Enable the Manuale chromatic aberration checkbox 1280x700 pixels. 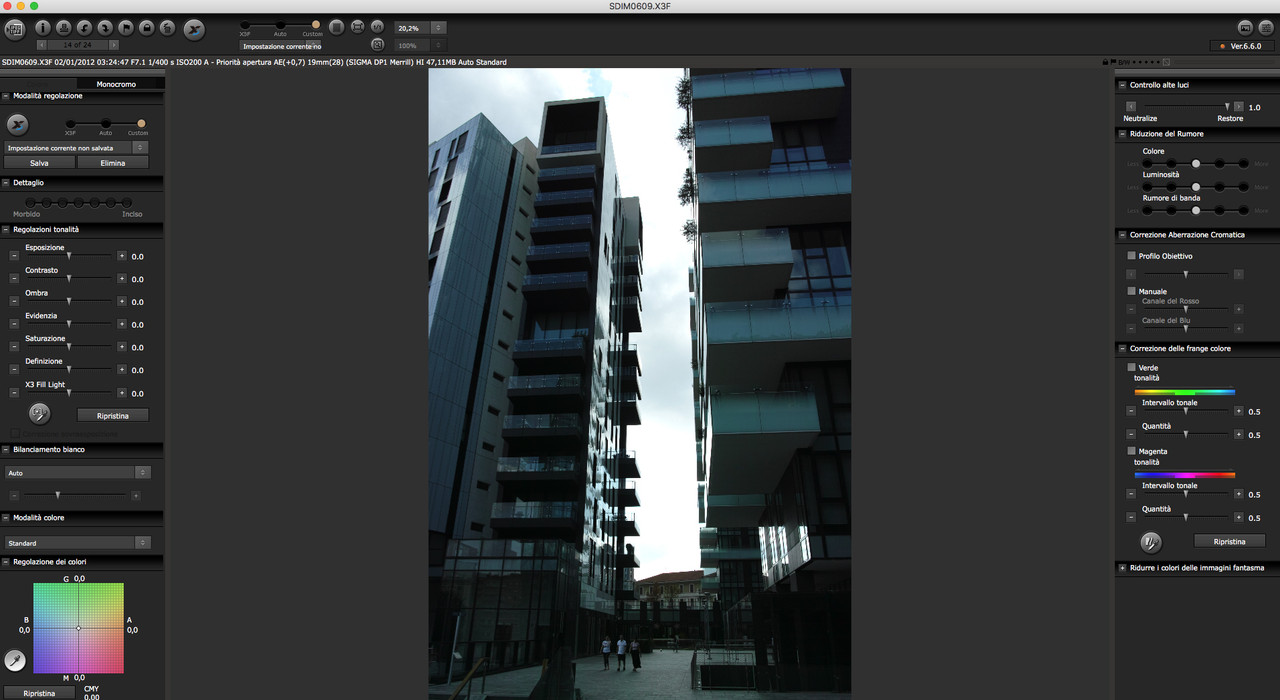pyautogui.click(x=1132, y=291)
